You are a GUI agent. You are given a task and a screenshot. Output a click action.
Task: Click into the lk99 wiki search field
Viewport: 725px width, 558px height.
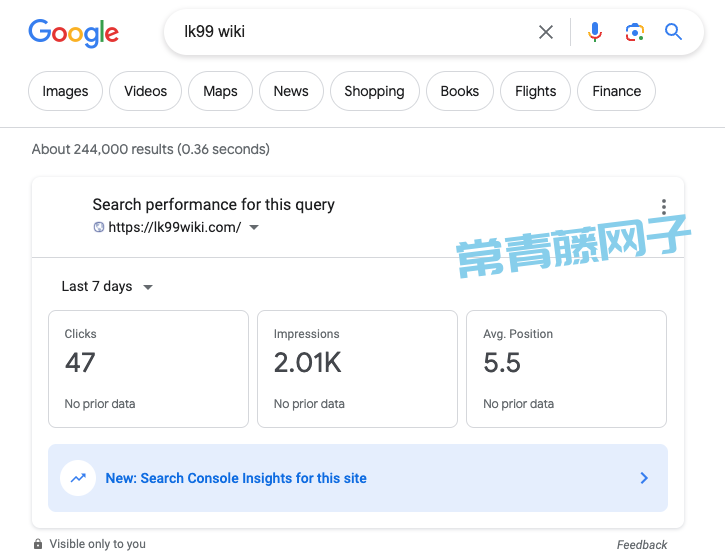pyautogui.click(x=351, y=32)
